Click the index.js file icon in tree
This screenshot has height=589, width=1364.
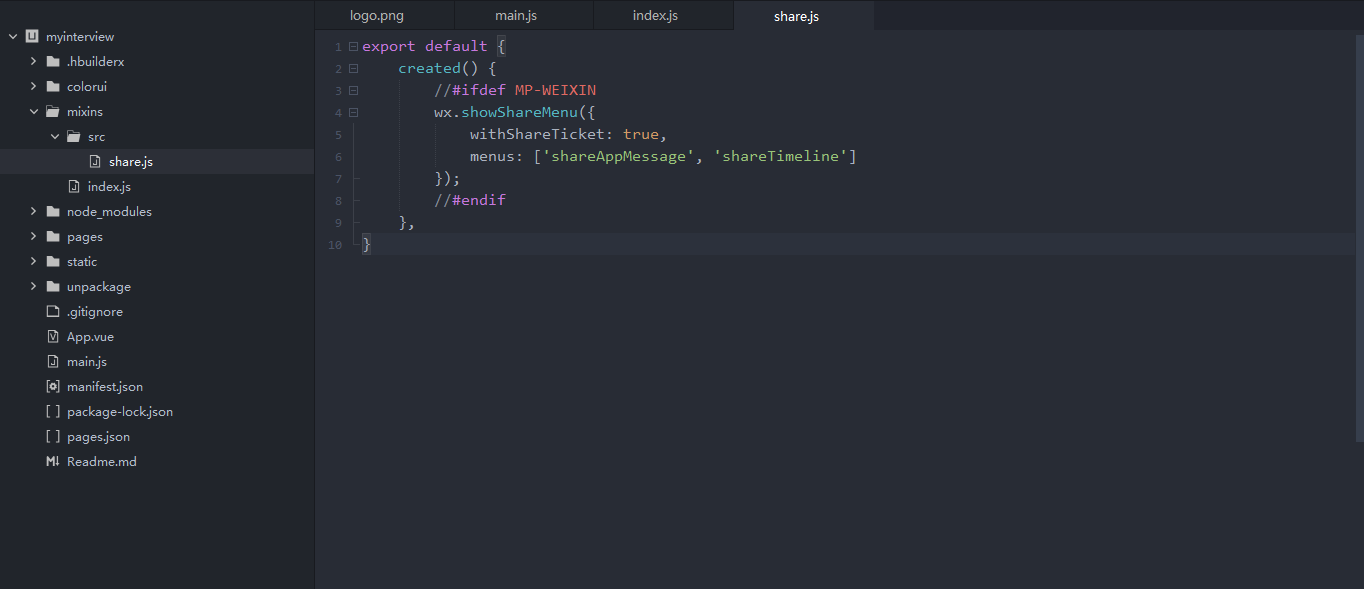pos(74,186)
